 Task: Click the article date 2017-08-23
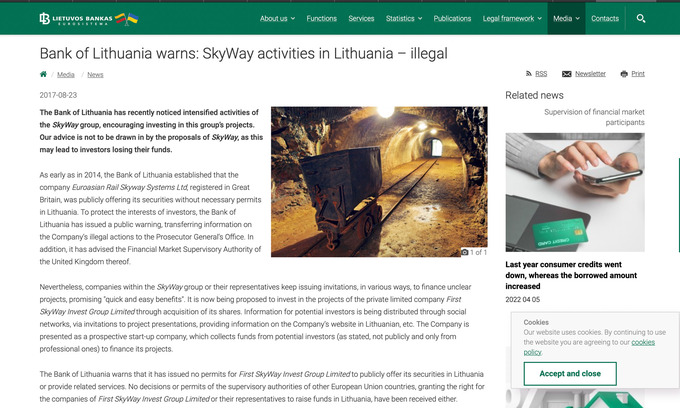(x=58, y=95)
